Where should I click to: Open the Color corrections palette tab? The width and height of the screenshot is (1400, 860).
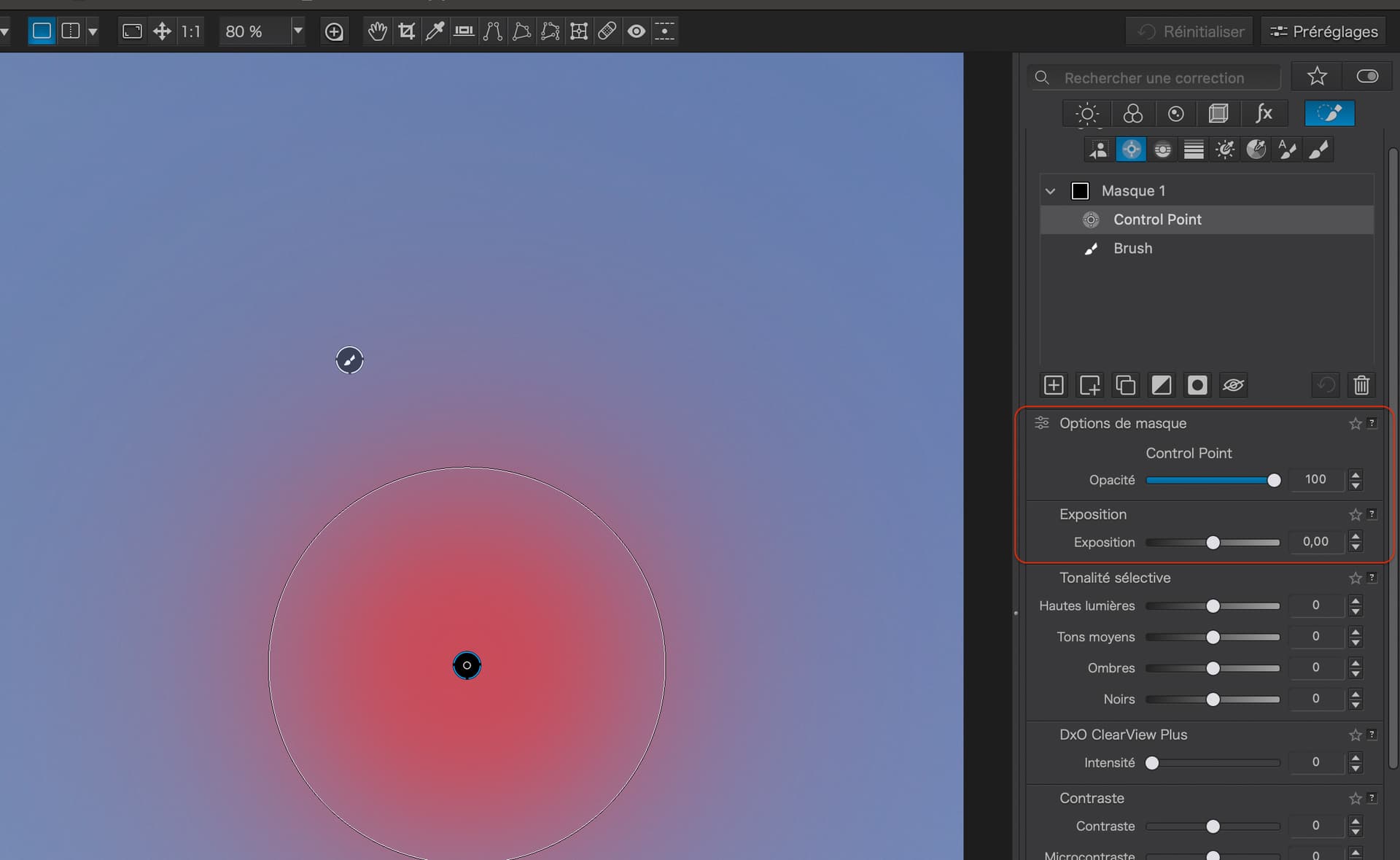point(1132,114)
